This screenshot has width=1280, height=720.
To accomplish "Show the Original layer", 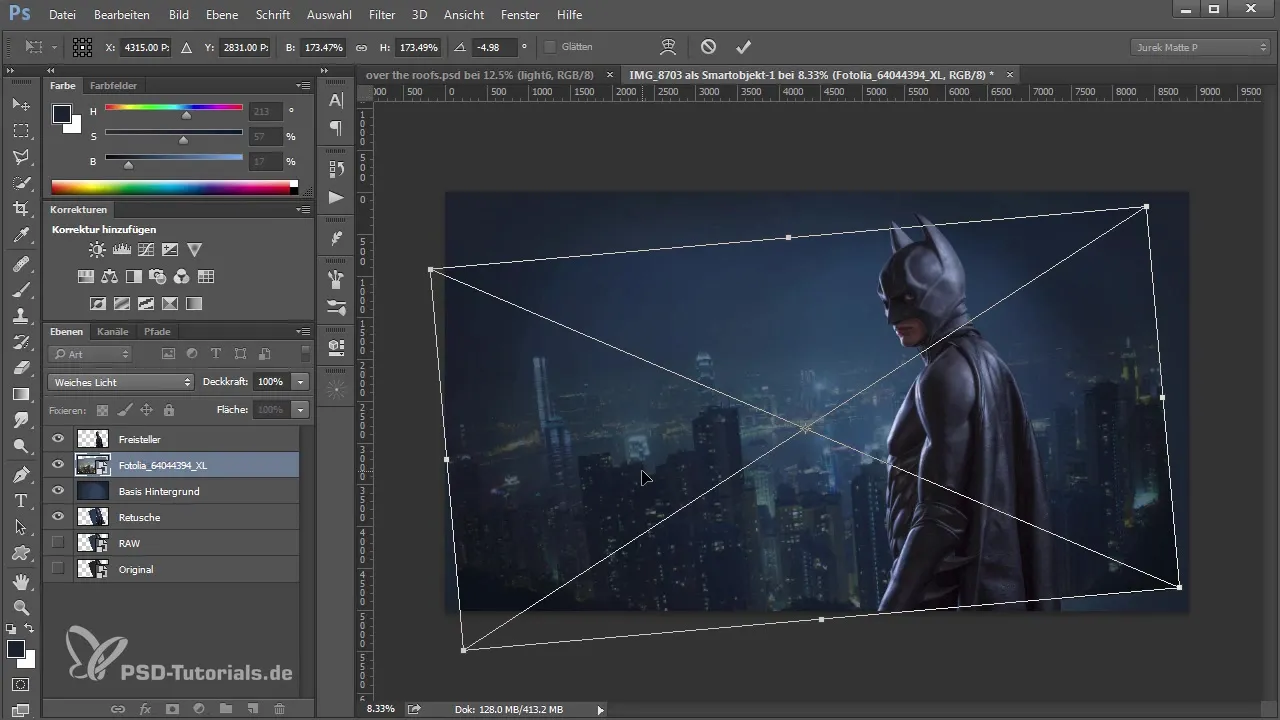I will coord(58,569).
